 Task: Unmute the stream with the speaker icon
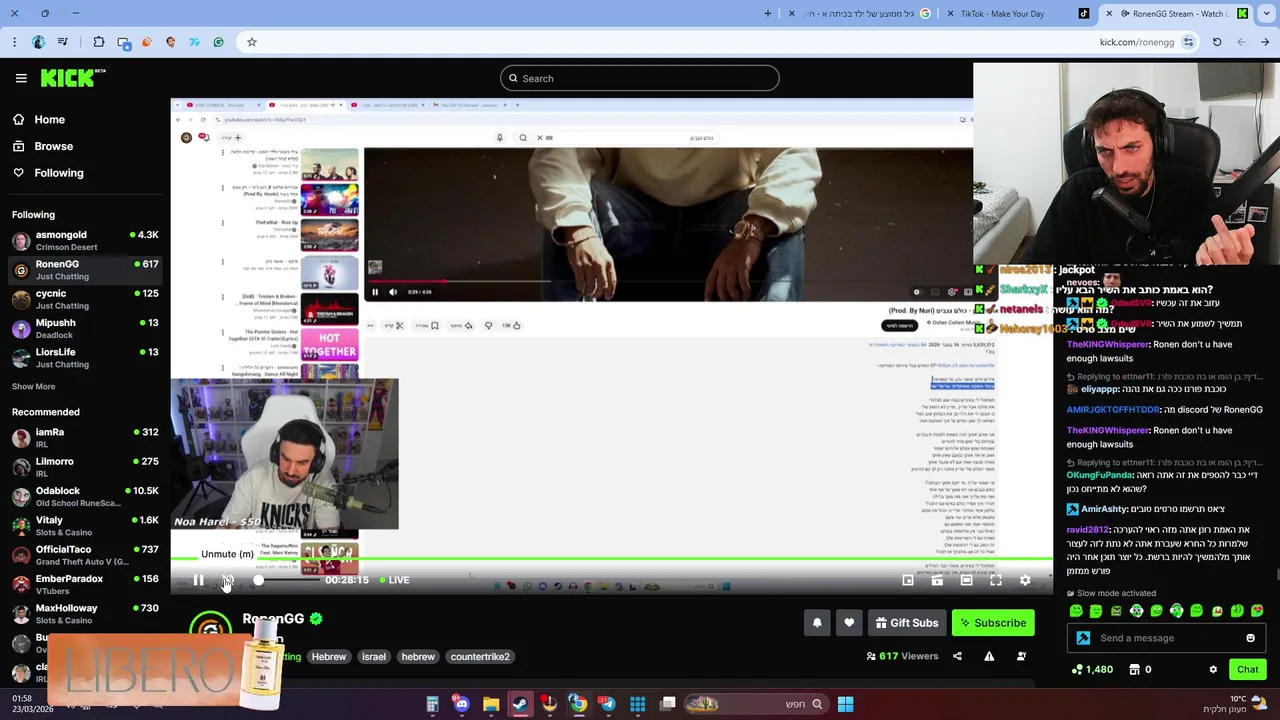(228, 580)
